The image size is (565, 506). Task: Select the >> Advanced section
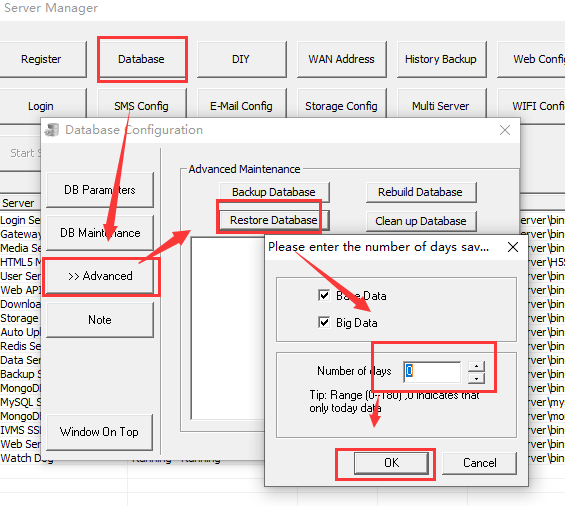pos(100,276)
